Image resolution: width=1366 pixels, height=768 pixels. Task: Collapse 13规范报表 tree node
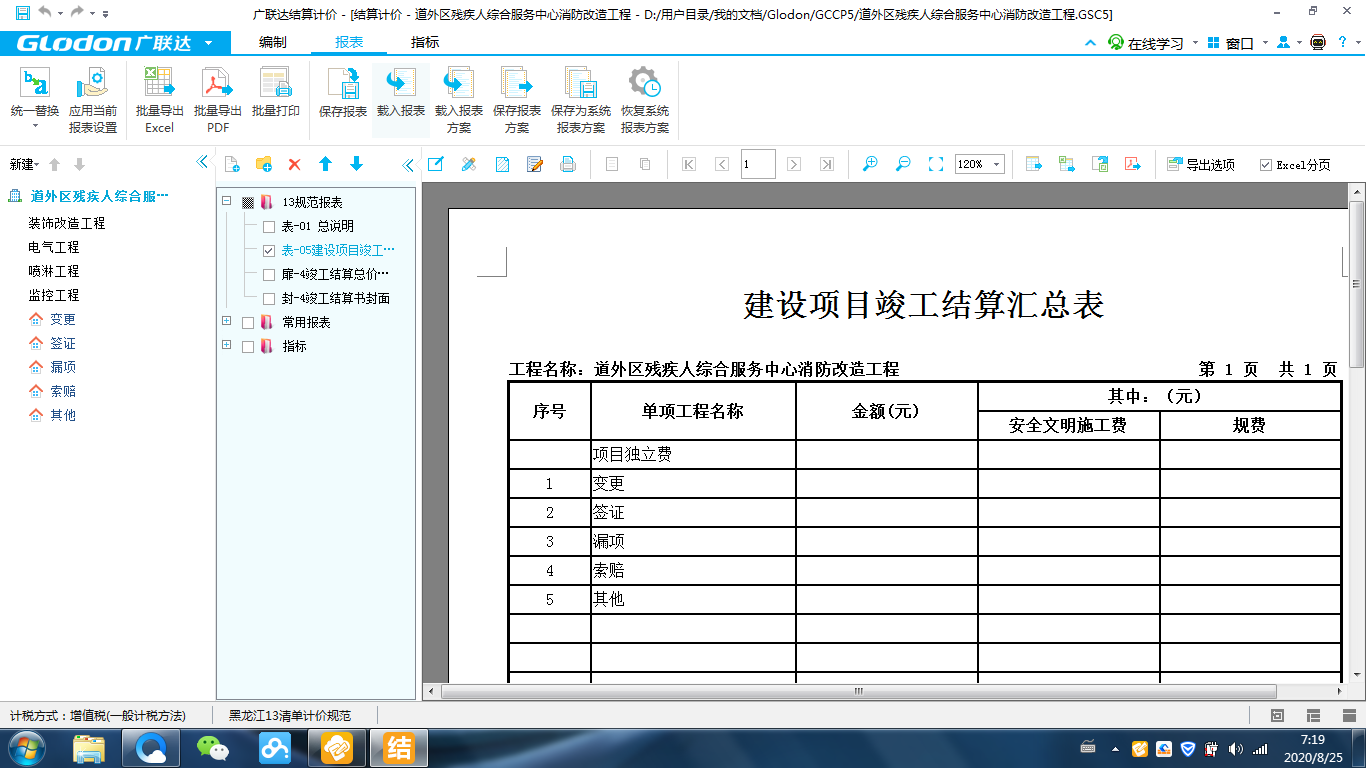coord(227,202)
